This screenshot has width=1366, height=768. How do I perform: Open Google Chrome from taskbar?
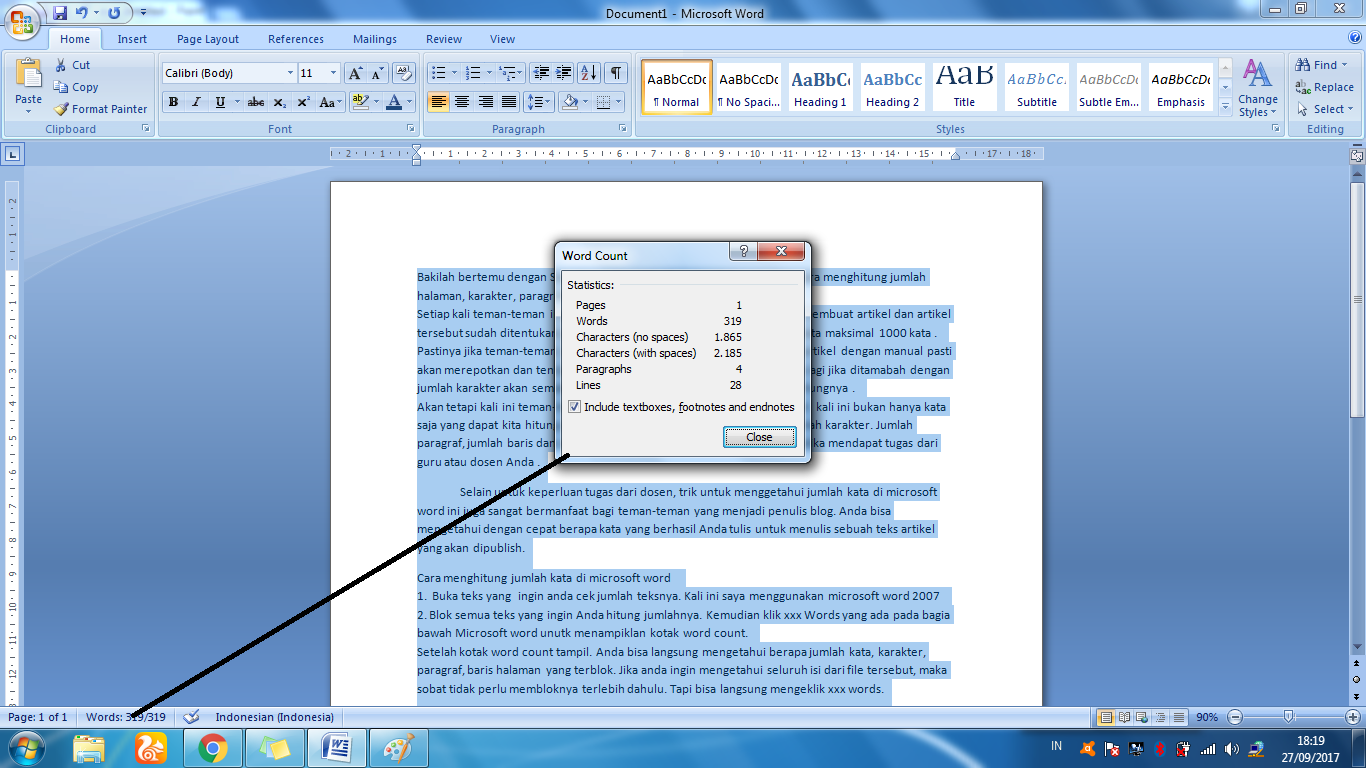tap(212, 747)
